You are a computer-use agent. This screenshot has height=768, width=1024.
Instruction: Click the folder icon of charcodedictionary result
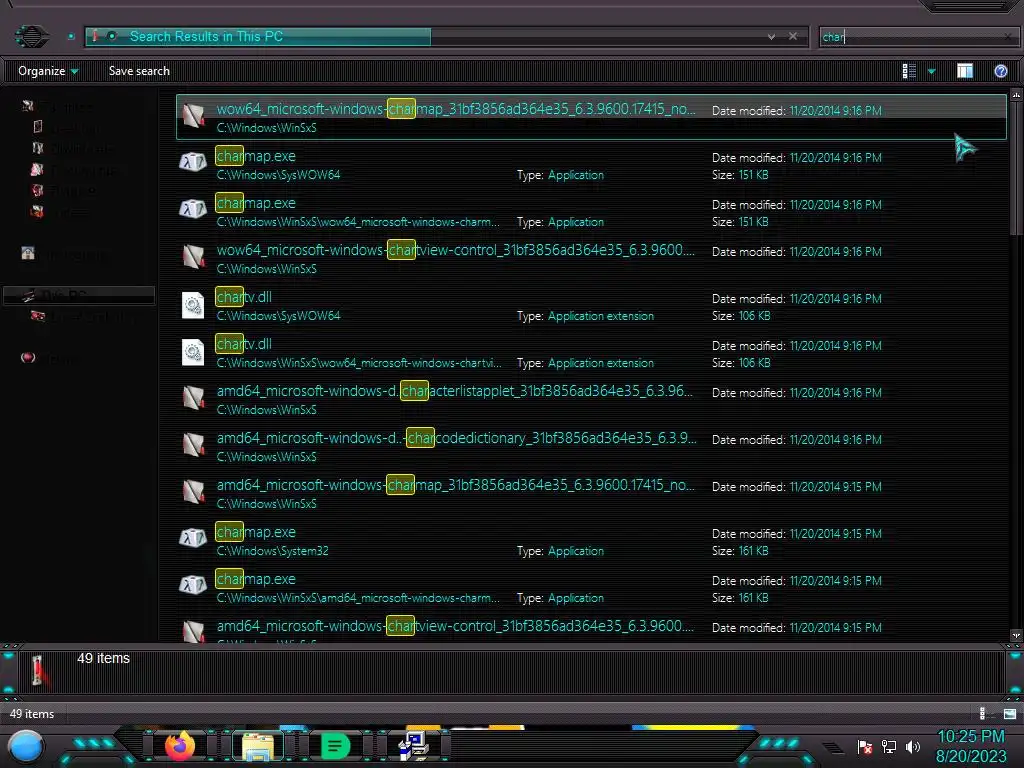193,445
